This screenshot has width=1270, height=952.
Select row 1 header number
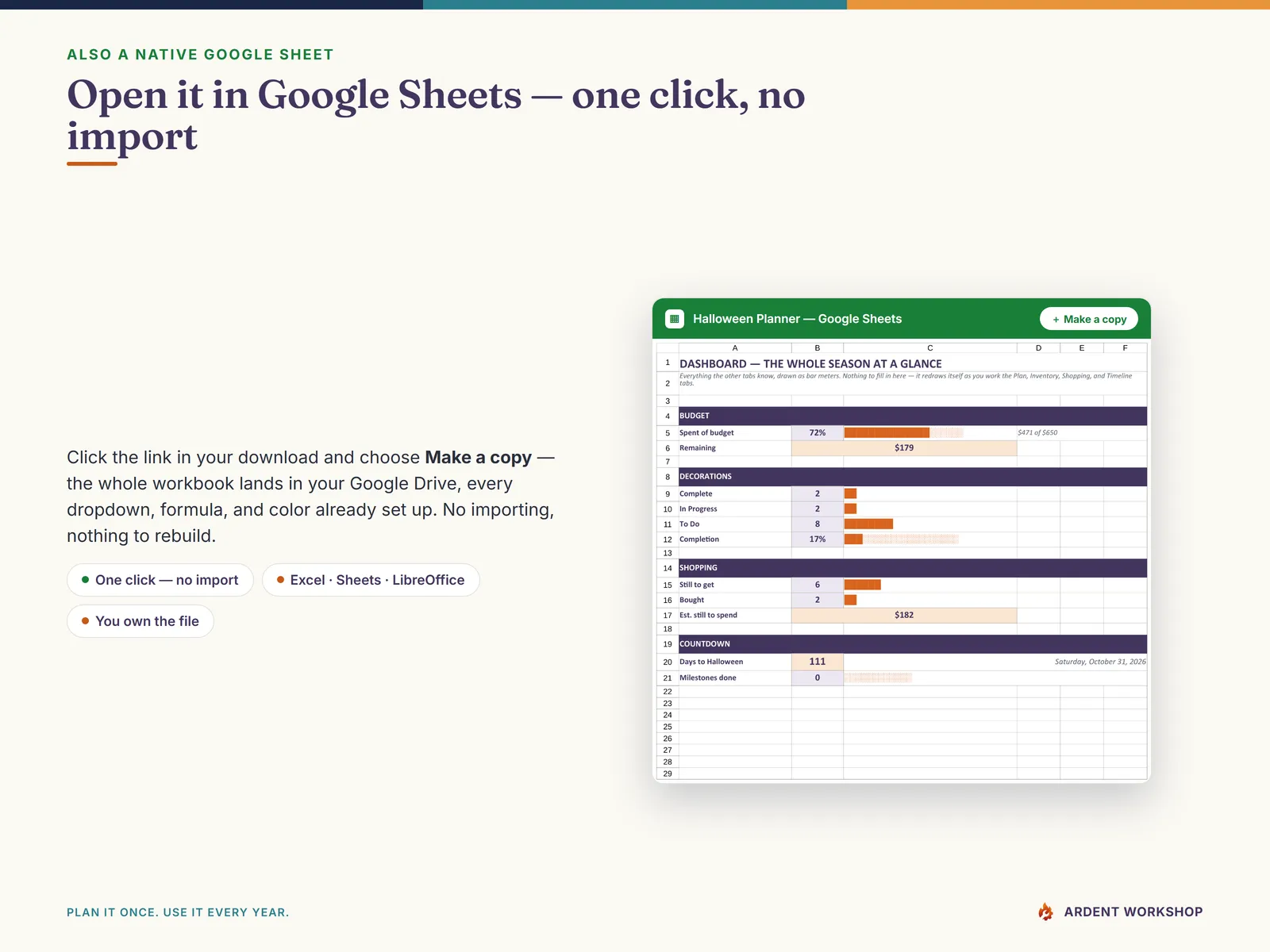[x=668, y=363]
